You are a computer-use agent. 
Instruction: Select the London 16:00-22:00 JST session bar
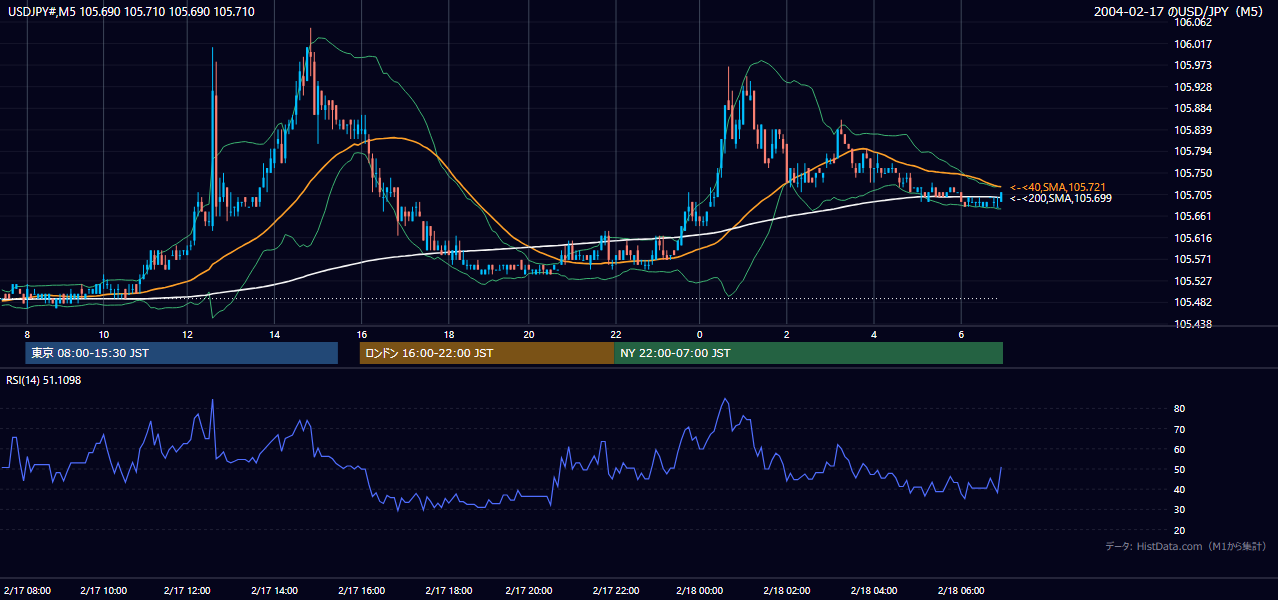pyautogui.click(x=487, y=353)
